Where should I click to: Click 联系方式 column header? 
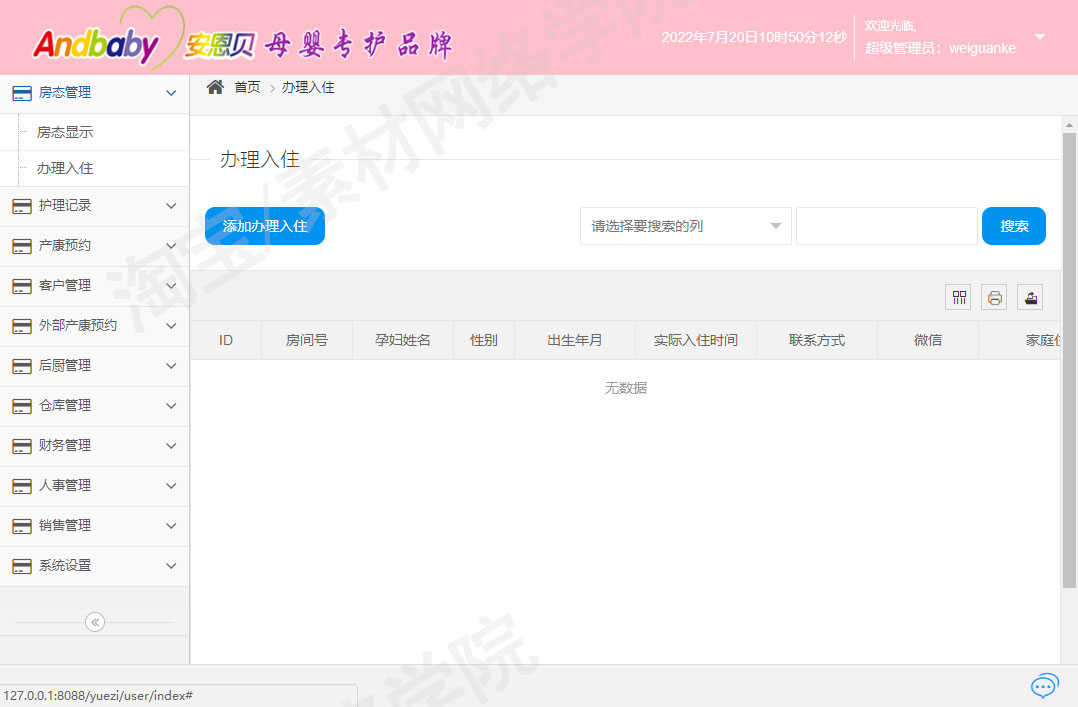coord(817,340)
